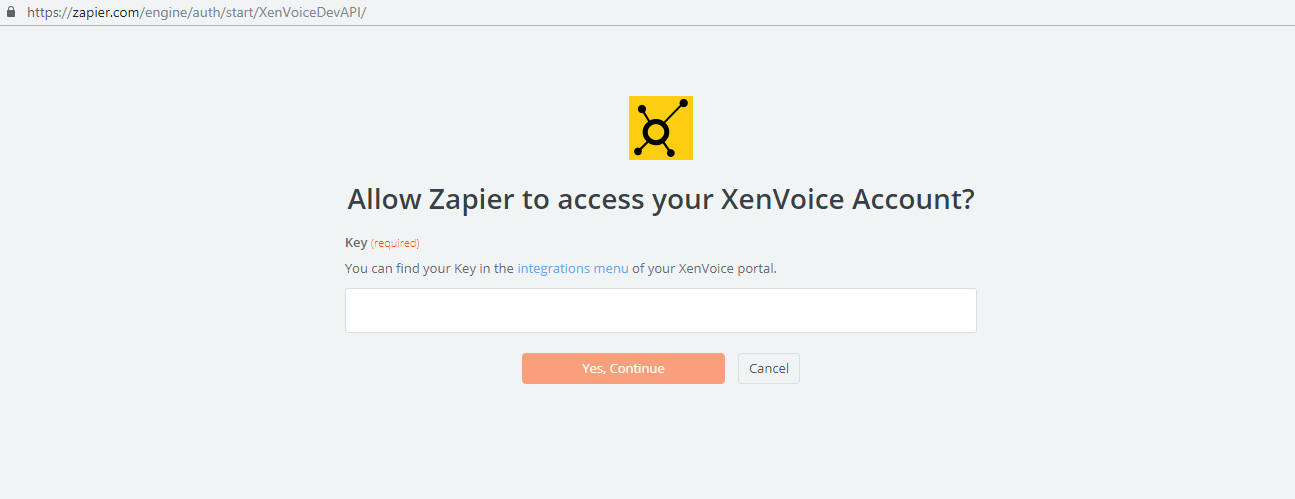This screenshot has width=1295, height=499.
Task: Click the yellow XenVoice logo
Action: tap(661, 128)
